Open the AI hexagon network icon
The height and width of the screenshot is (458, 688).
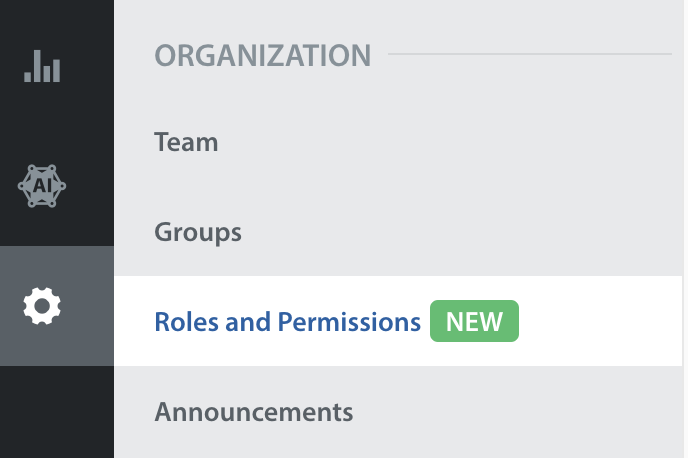(42, 186)
